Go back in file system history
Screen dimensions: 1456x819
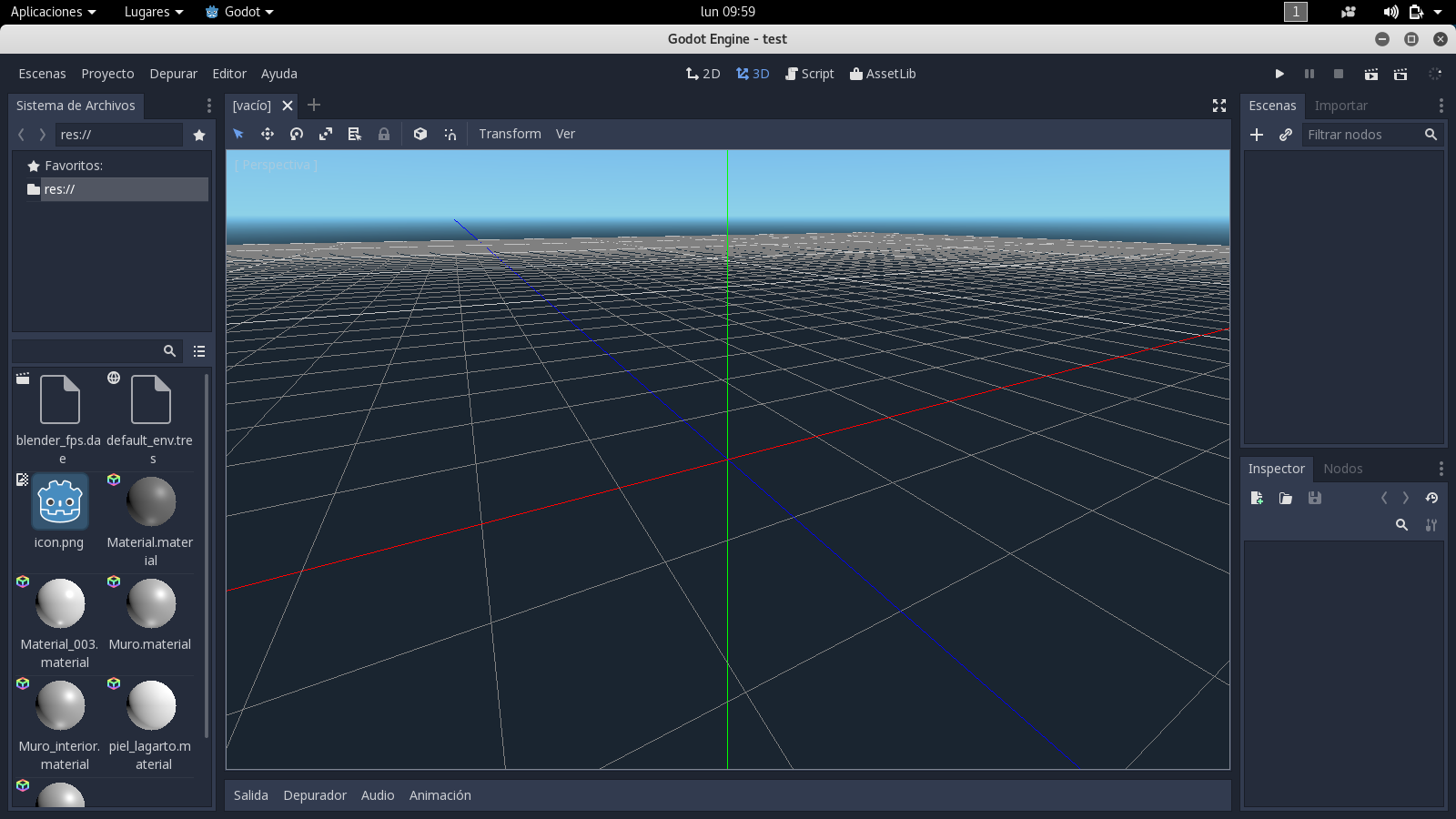21,135
